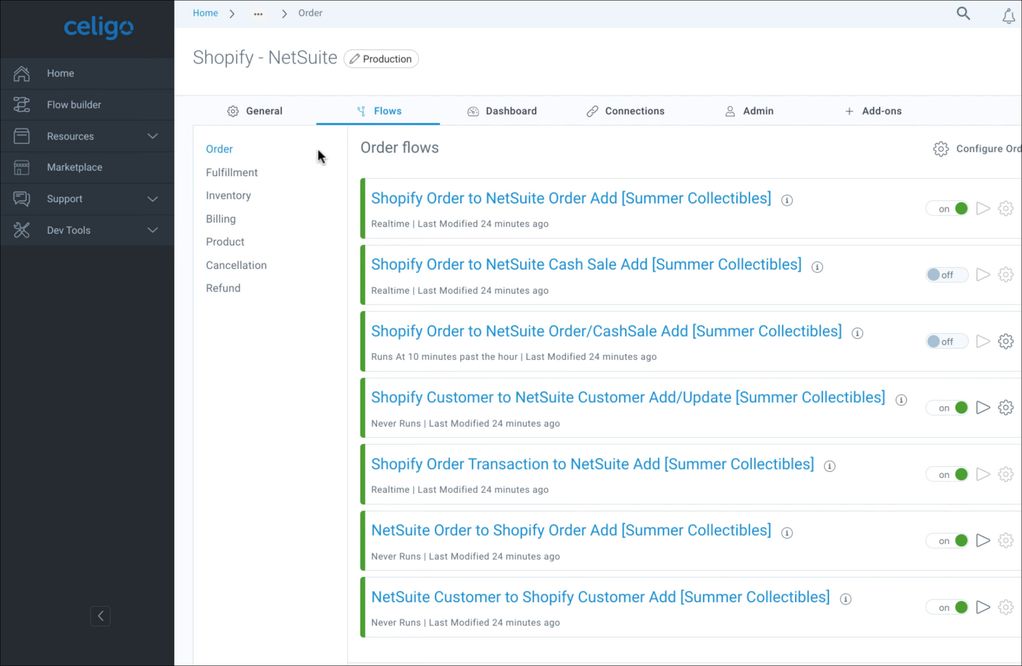The image size is (1022, 666).
Task: Collapse the sidebar with the arrow button
Action: [x=100, y=616]
